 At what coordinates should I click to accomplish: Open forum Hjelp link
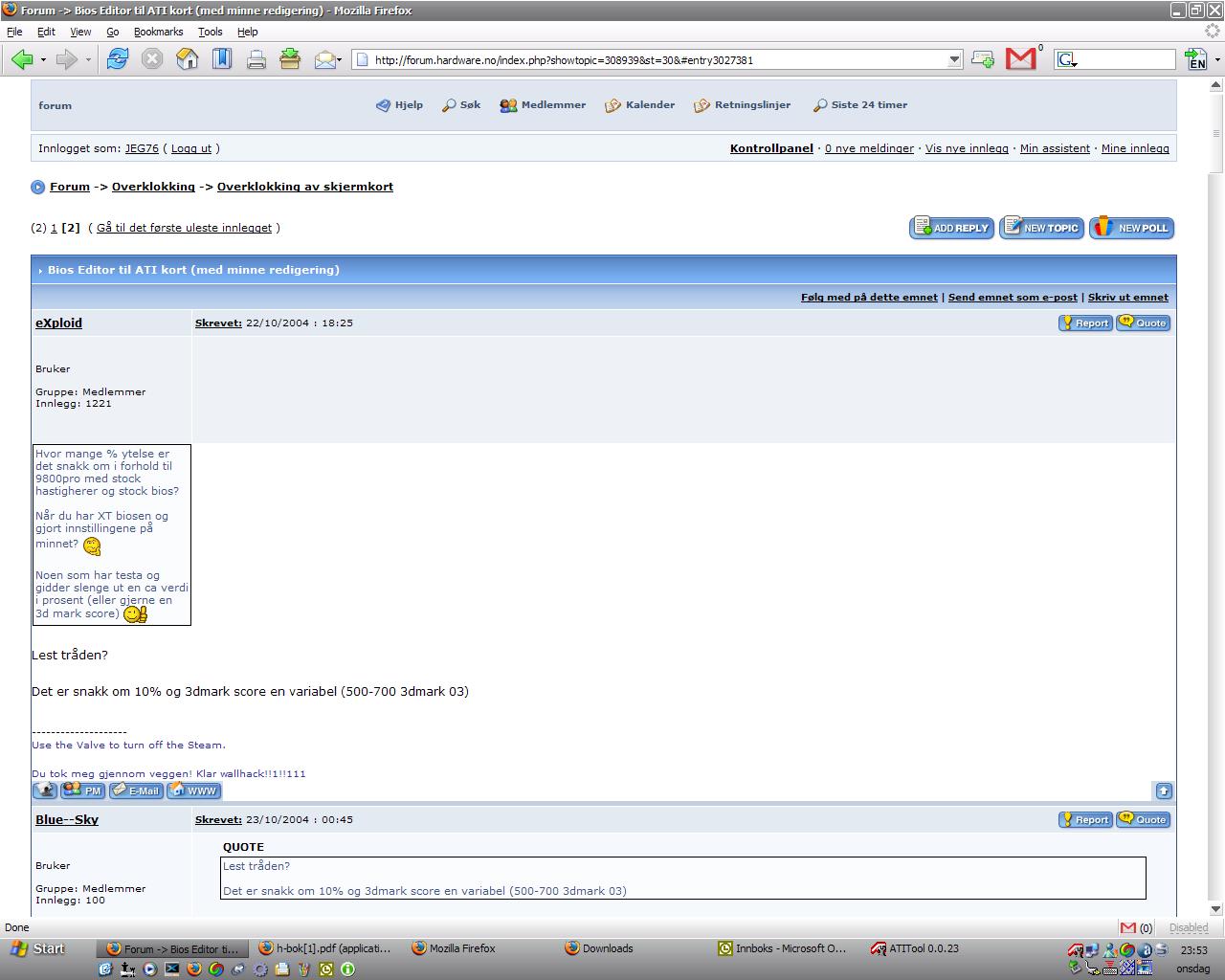(399, 105)
